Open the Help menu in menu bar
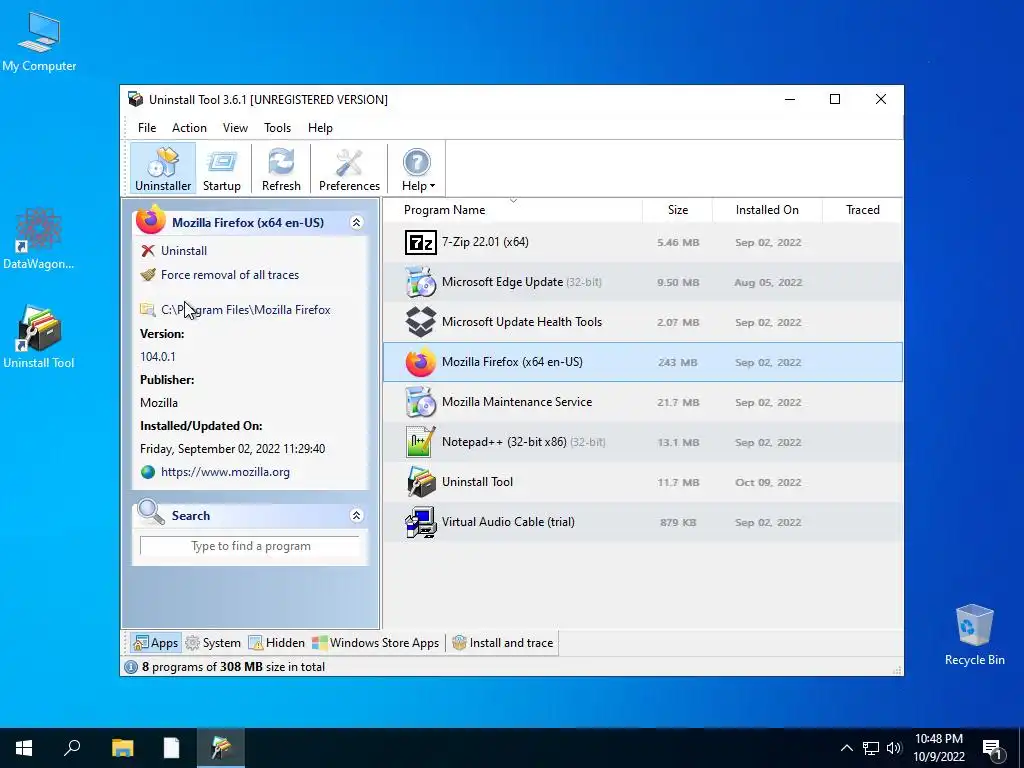This screenshot has height=768, width=1024. (320, 128)
